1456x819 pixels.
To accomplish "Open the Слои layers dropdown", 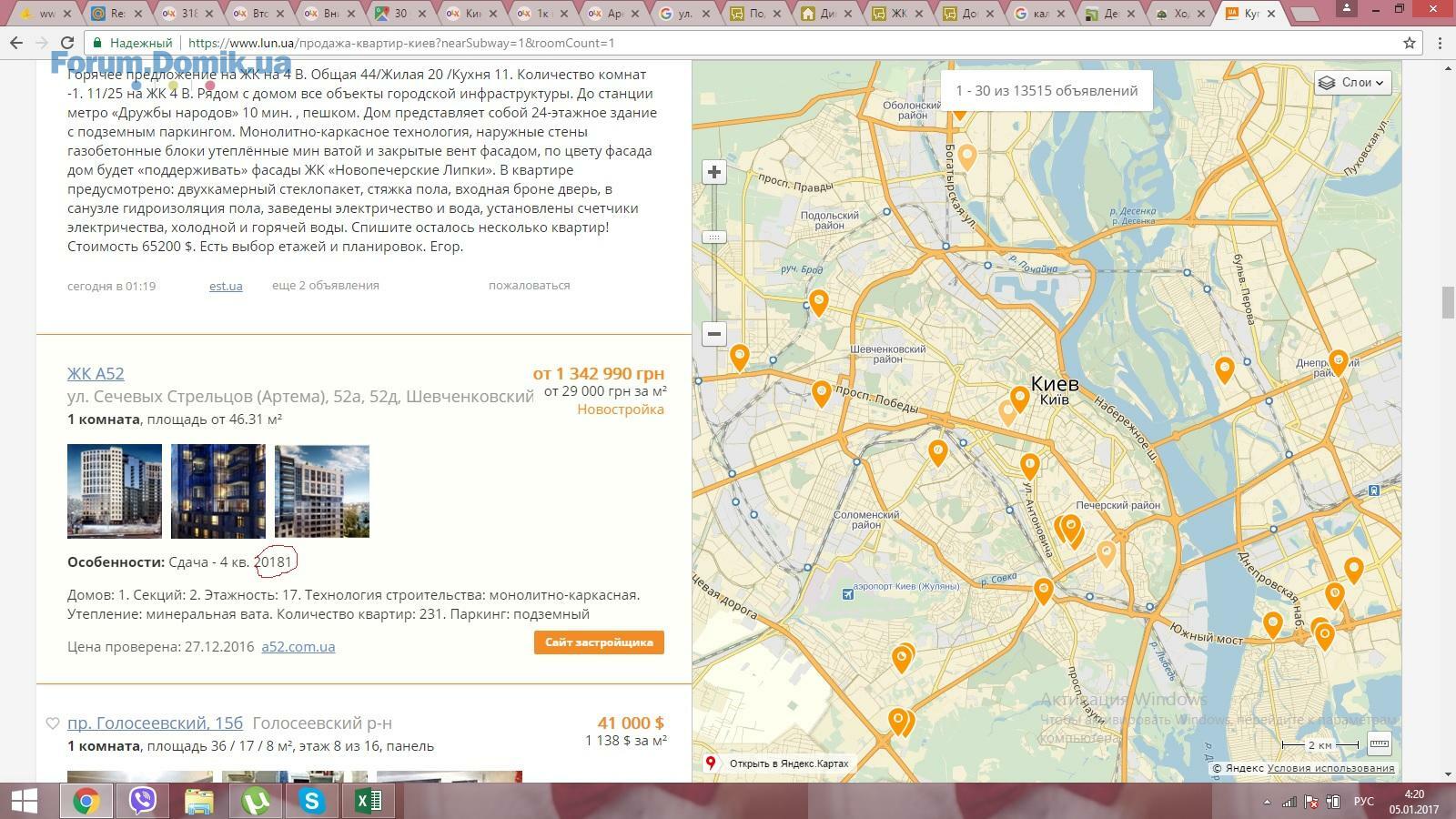I will pos(1352,82).
